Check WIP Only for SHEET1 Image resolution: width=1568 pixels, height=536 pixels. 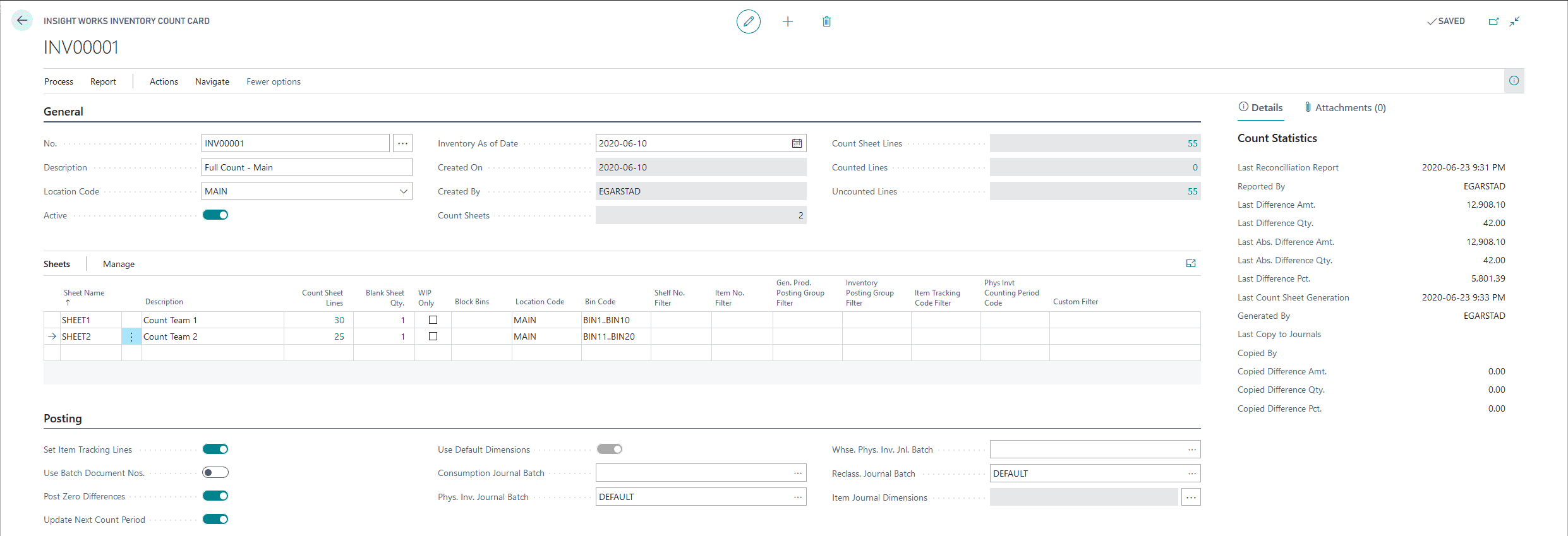click(433, 320)
